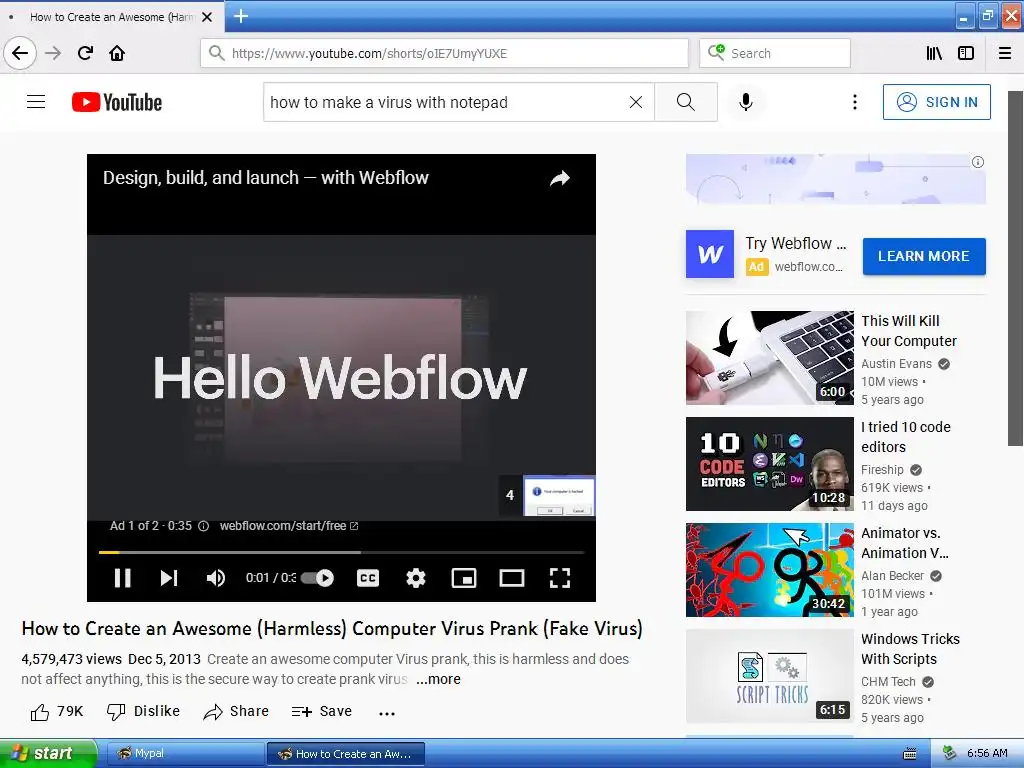1024x768 pixels.
Task: Click the Dislike button
Action: coord(143,712)
